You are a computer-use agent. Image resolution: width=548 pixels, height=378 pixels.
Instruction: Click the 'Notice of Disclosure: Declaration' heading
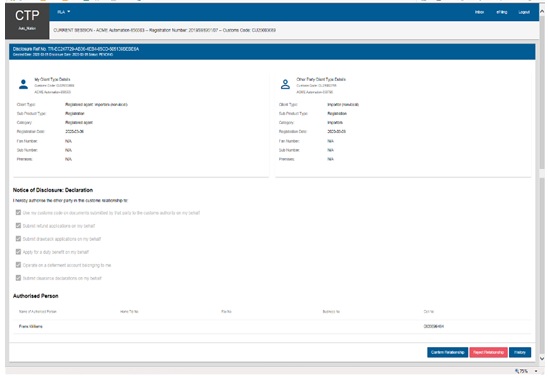(x=53, y=190)
